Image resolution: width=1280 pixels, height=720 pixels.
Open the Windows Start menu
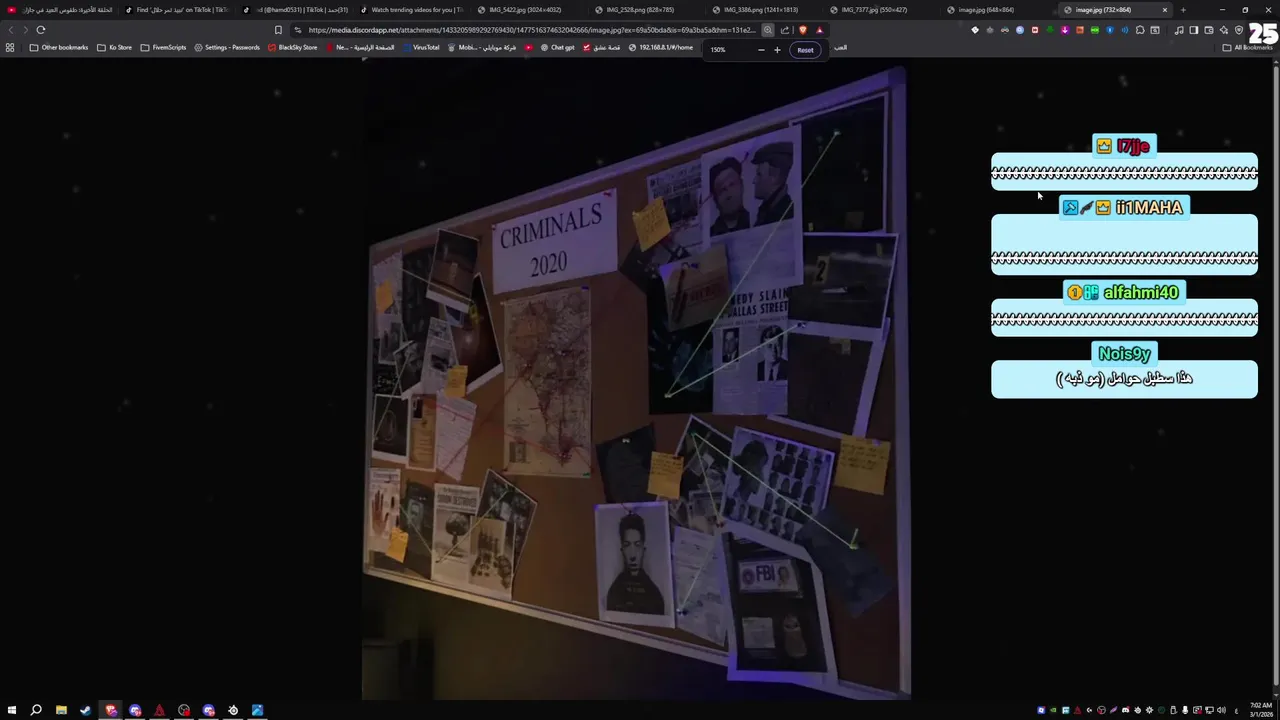pos(12,710)
